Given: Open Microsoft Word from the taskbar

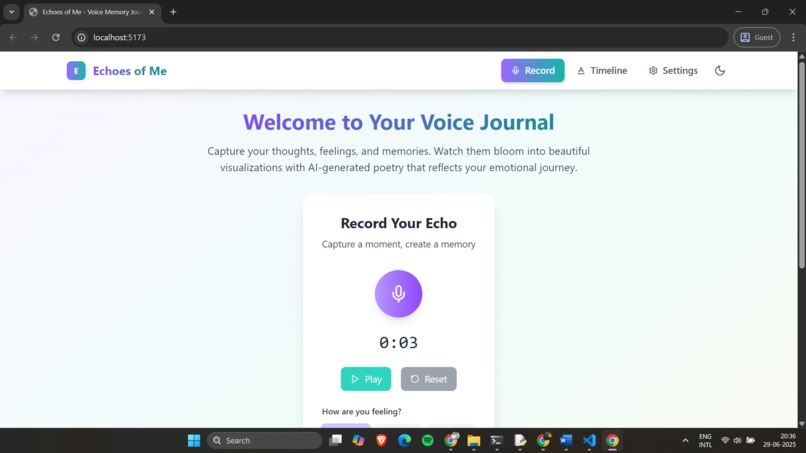Looking at the screenshot, I should (x=566, y=441).
